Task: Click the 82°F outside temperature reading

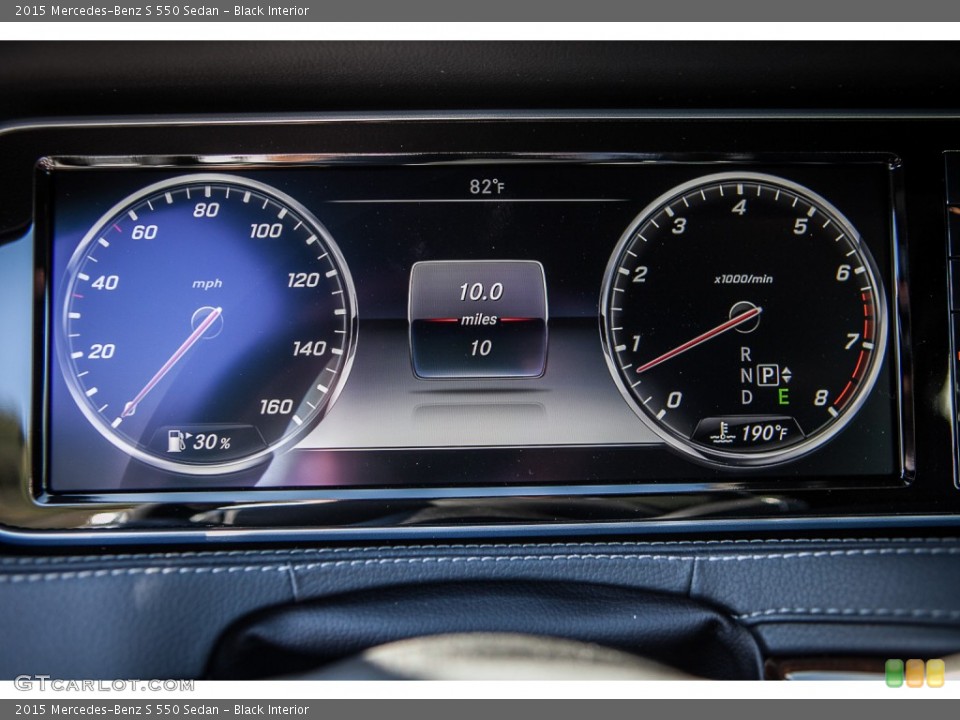Action: coord(487,186)
